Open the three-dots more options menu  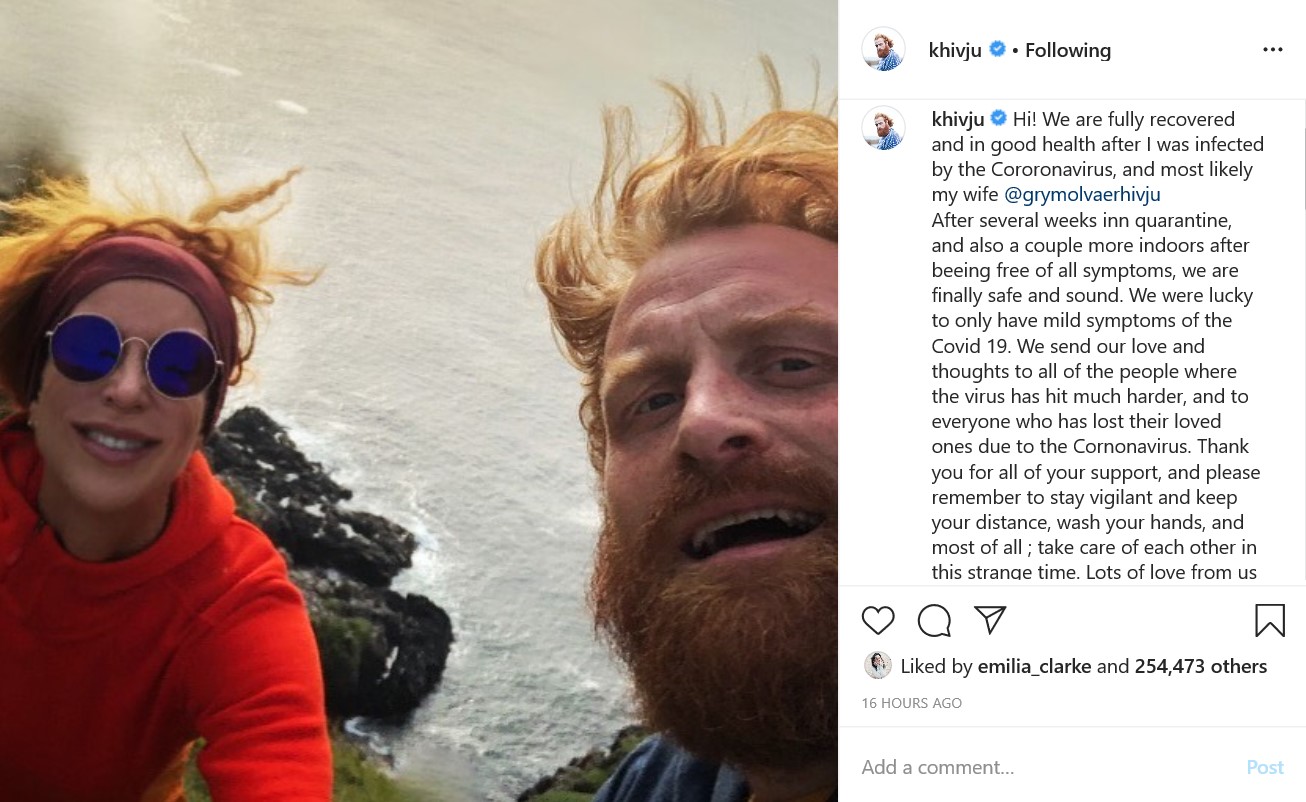[x=1272, y=50]
